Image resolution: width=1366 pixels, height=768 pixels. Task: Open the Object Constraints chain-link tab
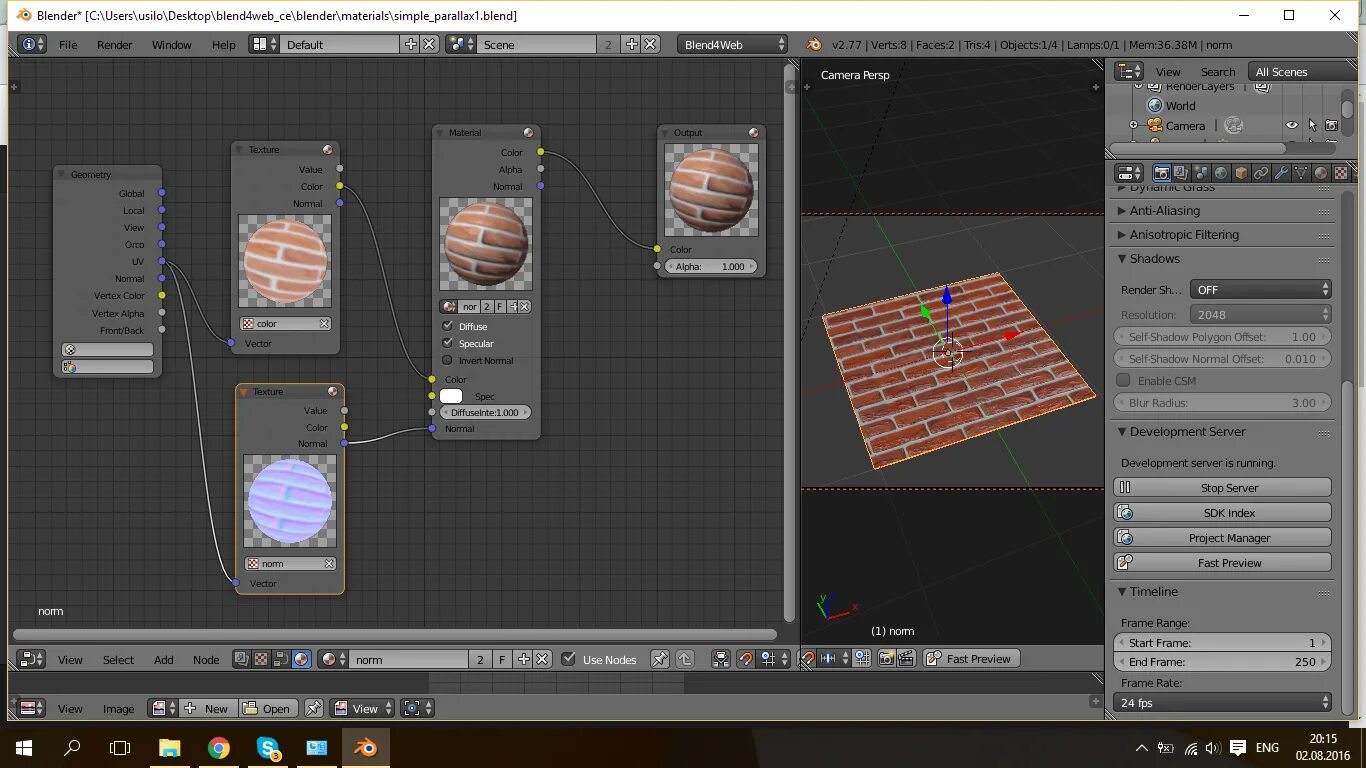point(1261,173)
